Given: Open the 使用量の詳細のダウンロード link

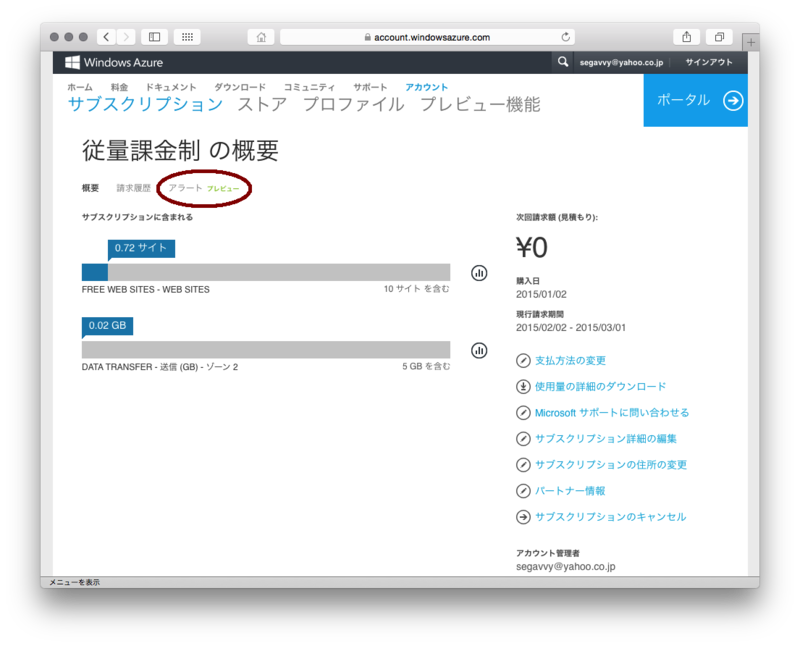Looking at the screenshot, I should tap(601, 387).
